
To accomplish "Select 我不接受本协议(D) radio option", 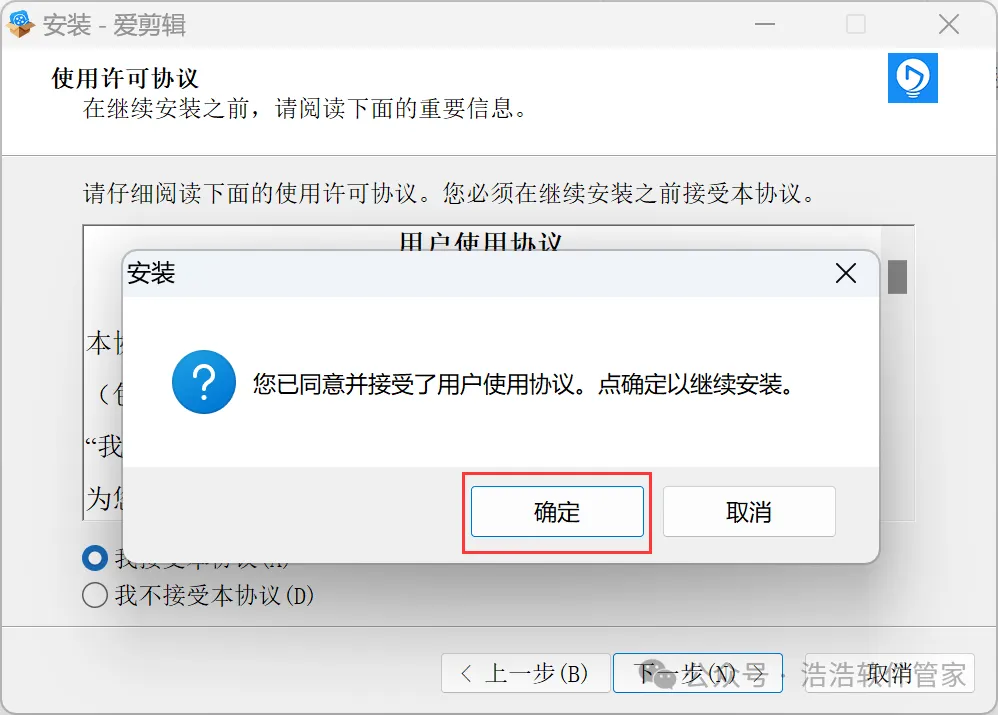I will [199, 595].
